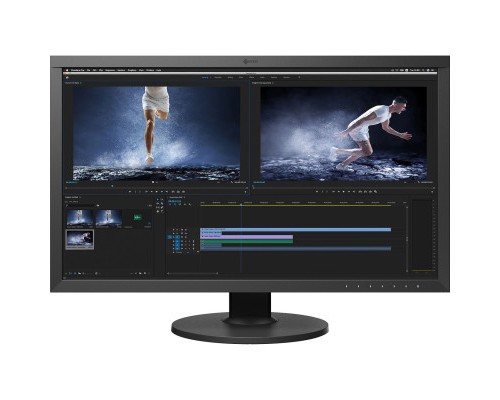Open Source monitor button editor plus
The width and height of the screenshot is (500, 400).
(245, 192)
